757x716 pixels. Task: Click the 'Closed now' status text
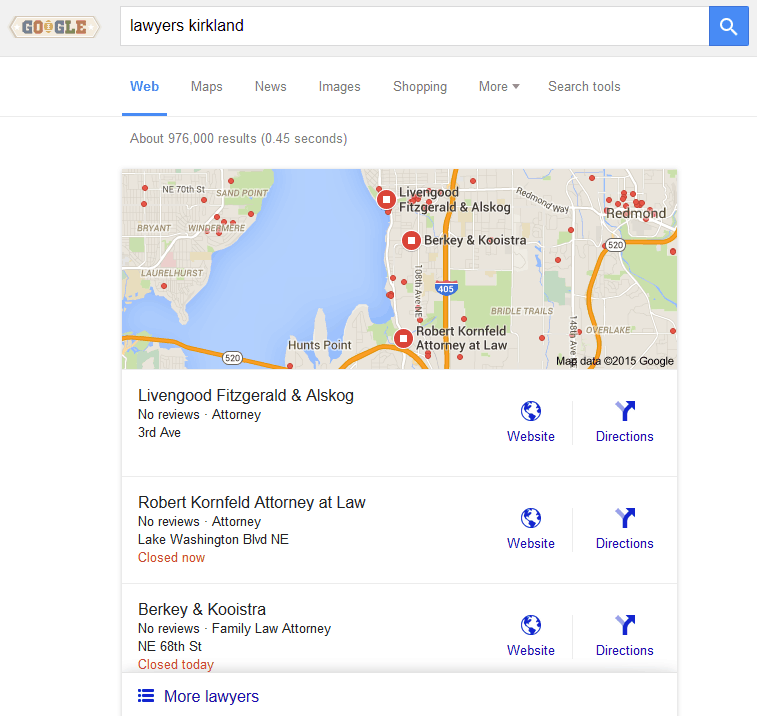click(x=171, y=558)
